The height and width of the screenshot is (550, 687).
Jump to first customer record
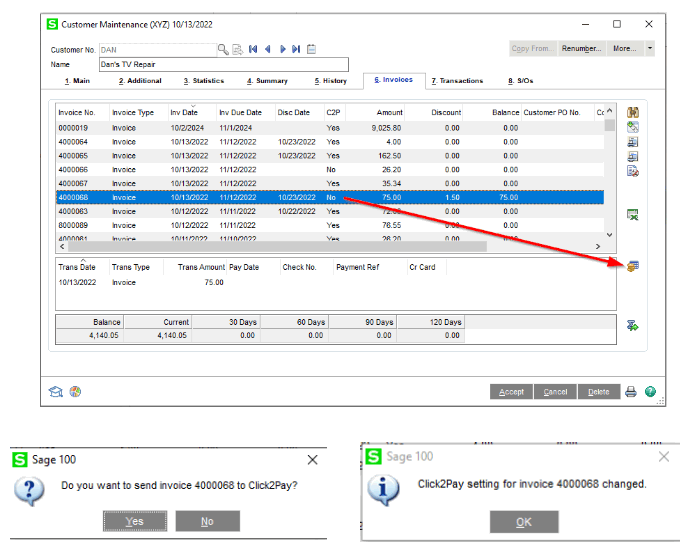253,49
